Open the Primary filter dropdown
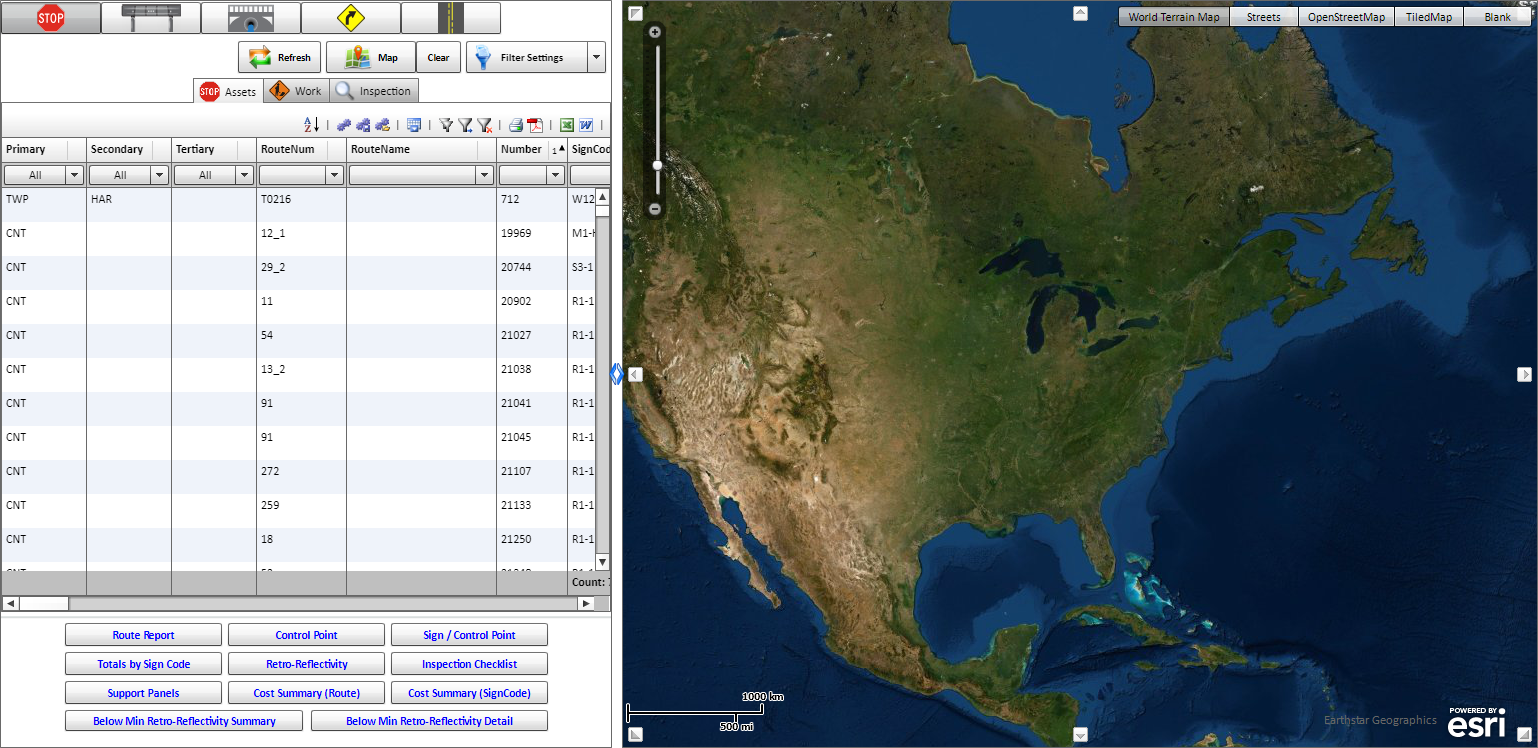The width and height of the screenshot is (1538, 748). tap(74, 175)
